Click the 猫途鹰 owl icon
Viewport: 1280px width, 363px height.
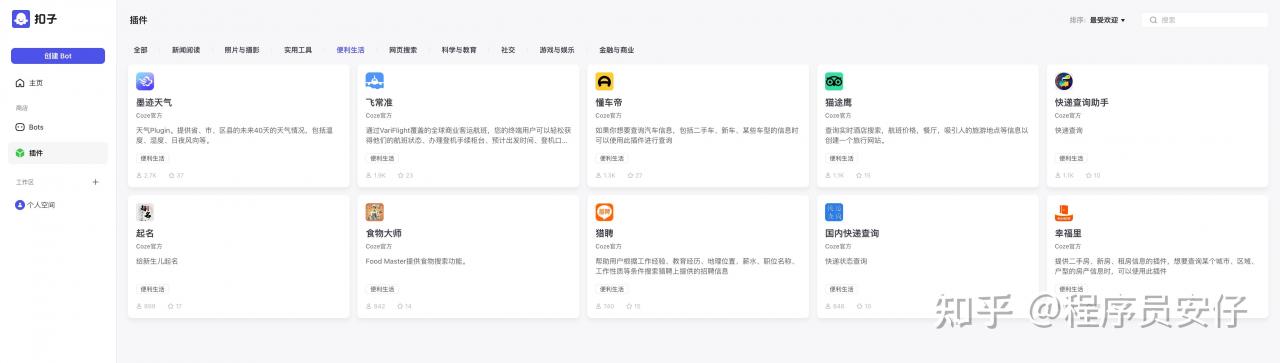[834, 81]
